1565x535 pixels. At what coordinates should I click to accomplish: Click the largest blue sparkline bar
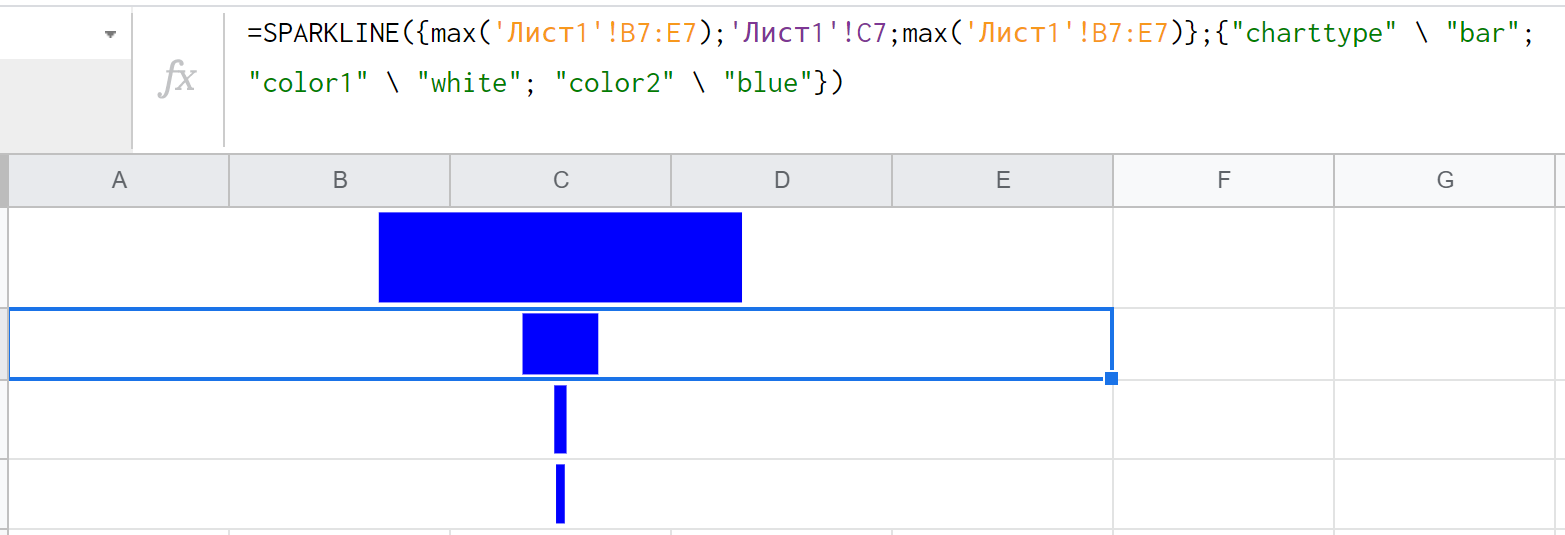[x=560, y=257]
